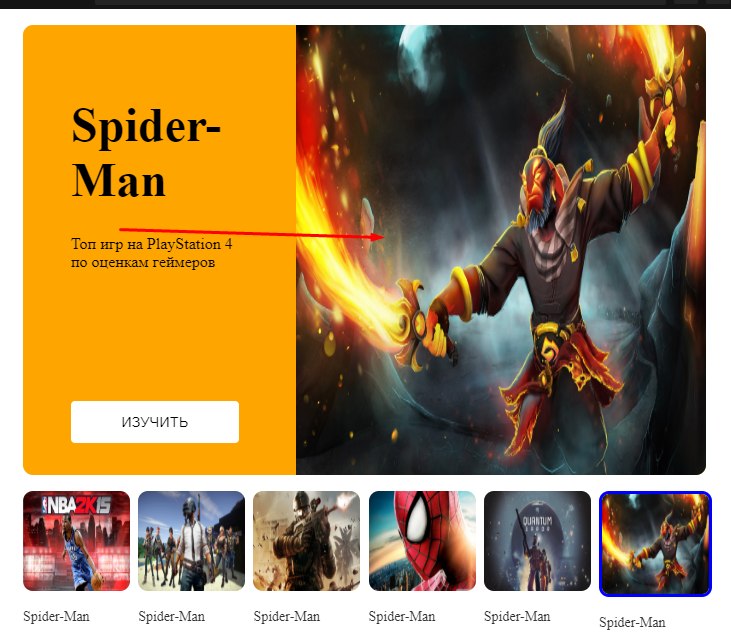731x635 pixels.
Task: Click Spider-Man caption under soldier thumbnail
Action: (x=287, y=616)
